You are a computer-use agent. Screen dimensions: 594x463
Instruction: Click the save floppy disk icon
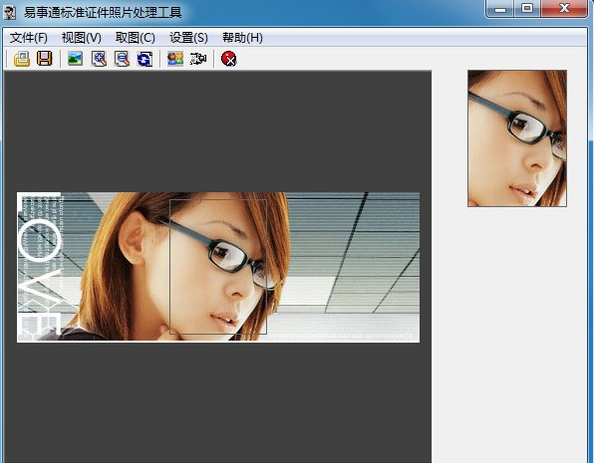coord(45,59)
